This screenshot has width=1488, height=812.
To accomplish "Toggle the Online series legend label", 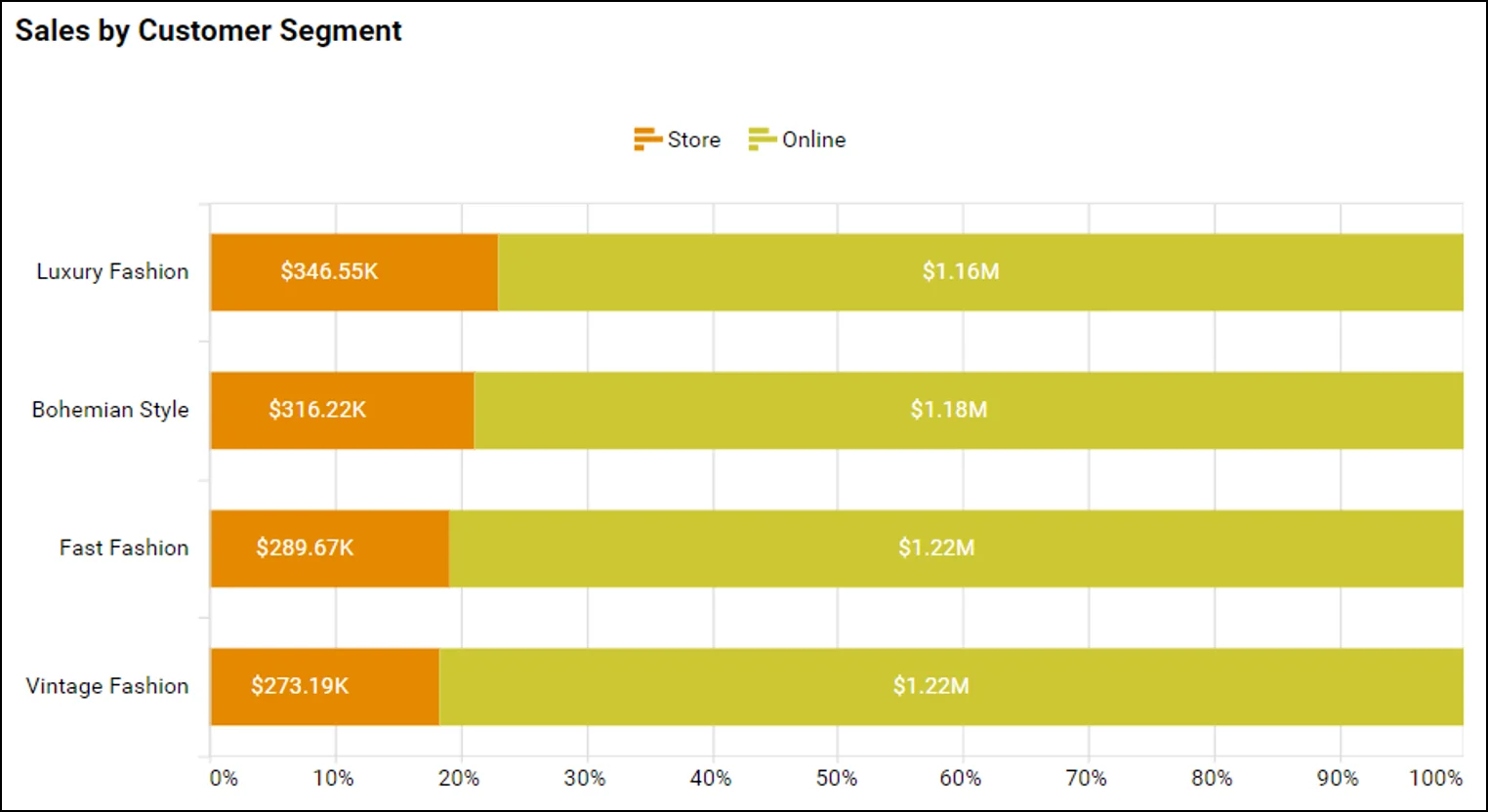I will click(813, 140).
